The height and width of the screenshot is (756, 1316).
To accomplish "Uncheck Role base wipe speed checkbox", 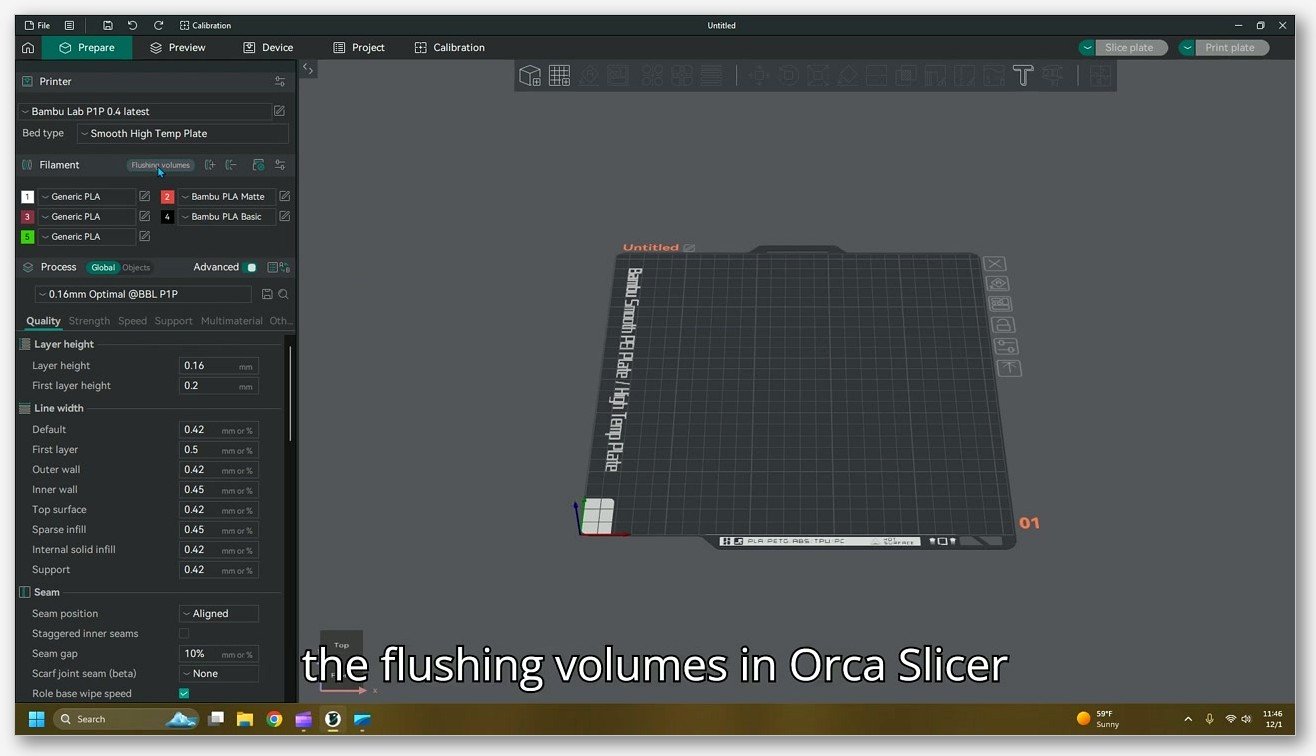I will pyautogui.click(x=184, y=693).
